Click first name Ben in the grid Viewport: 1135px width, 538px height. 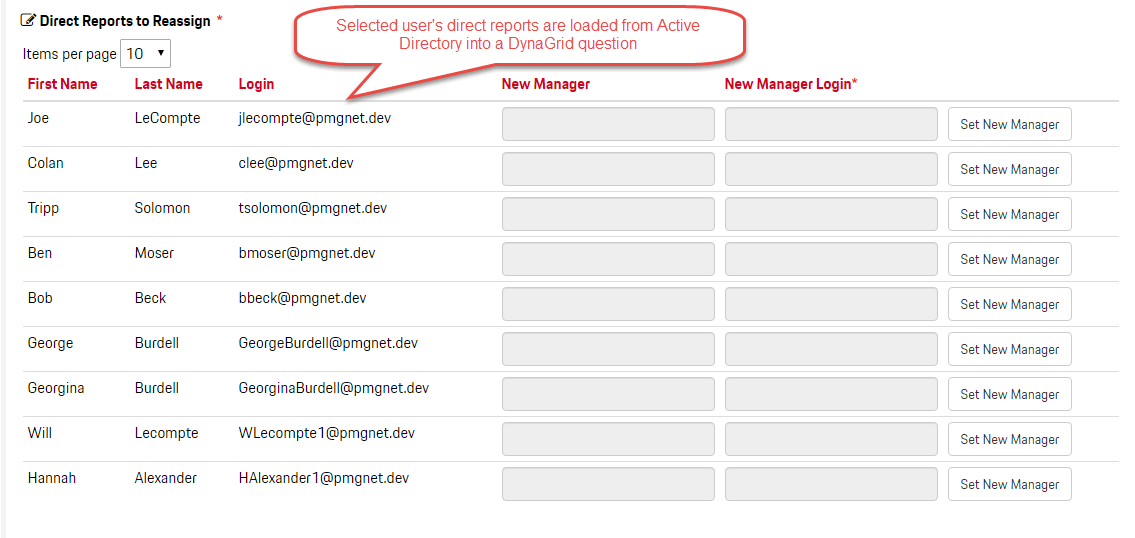click(40, 253)
